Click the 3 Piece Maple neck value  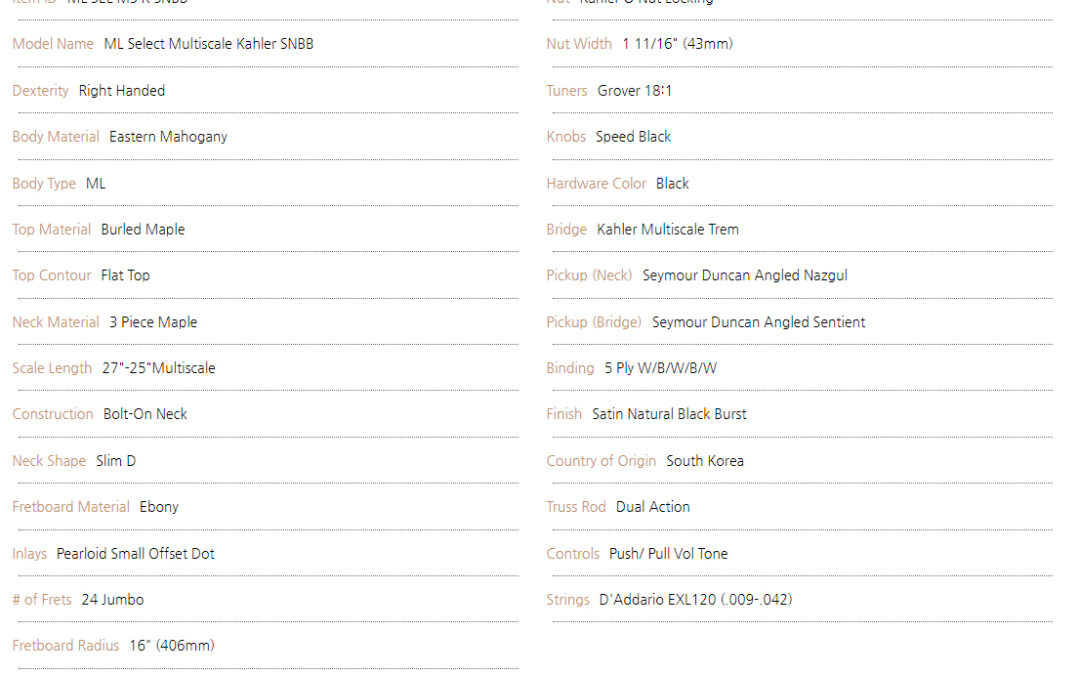(153, 322)
